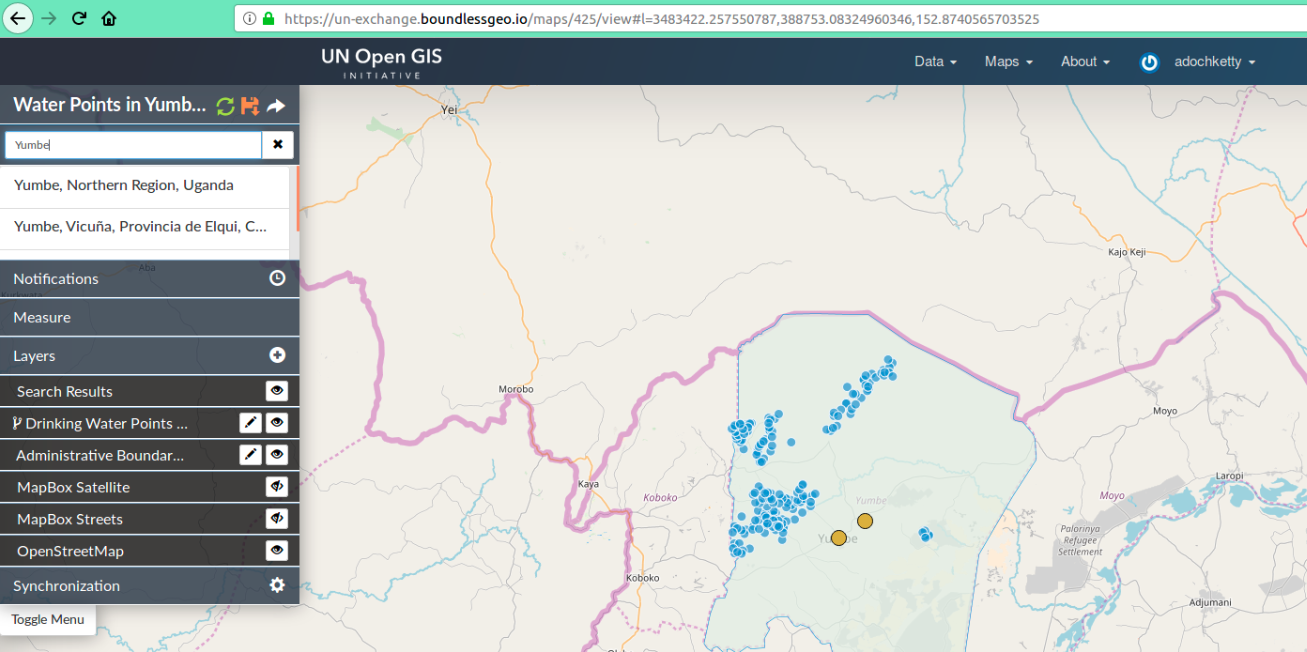Open Synchronization settings gear icon
The width and height of the screenshot is (1307, 652).
coord(277,586)
